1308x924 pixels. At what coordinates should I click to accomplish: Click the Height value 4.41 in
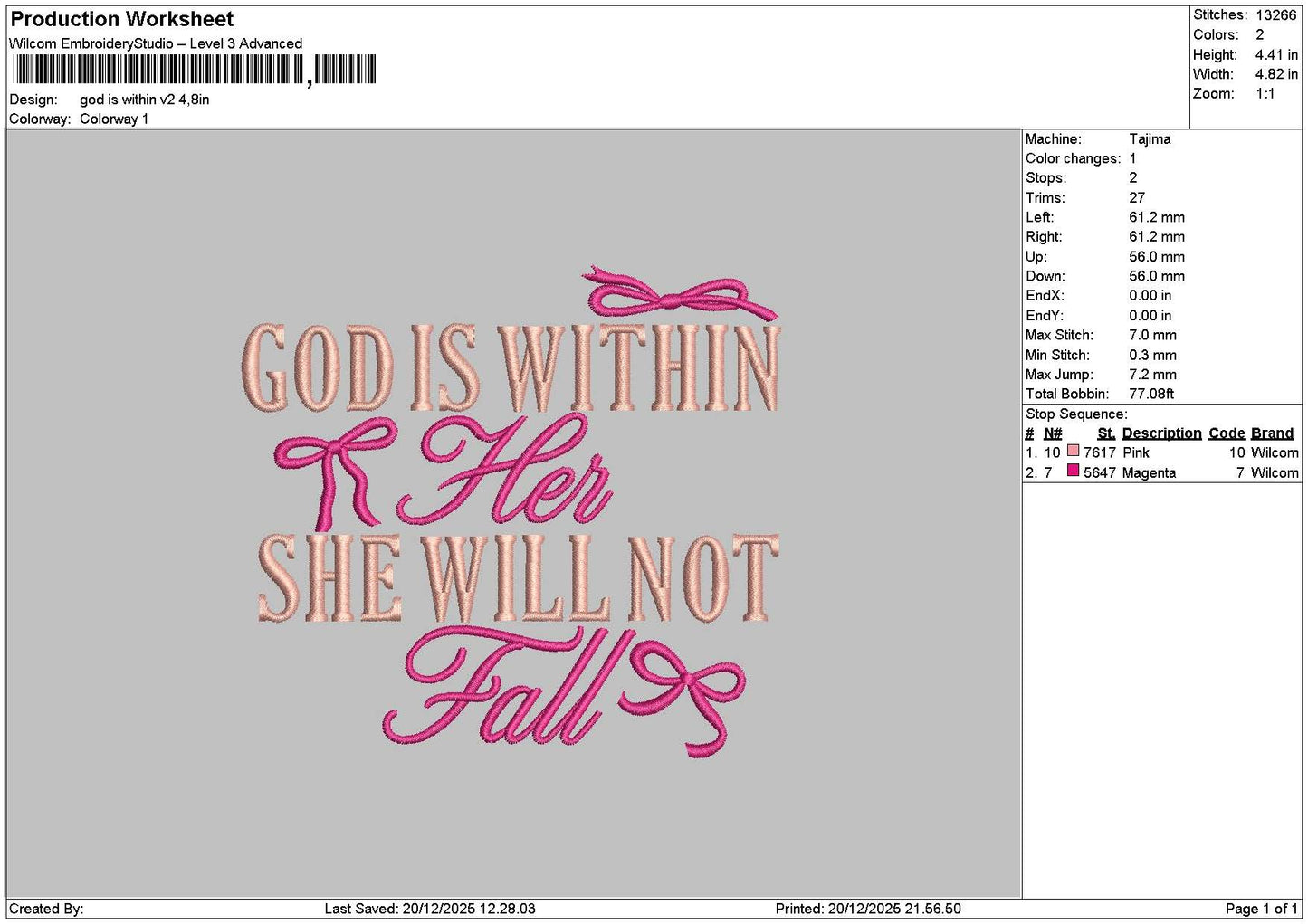pos(1276,54)
